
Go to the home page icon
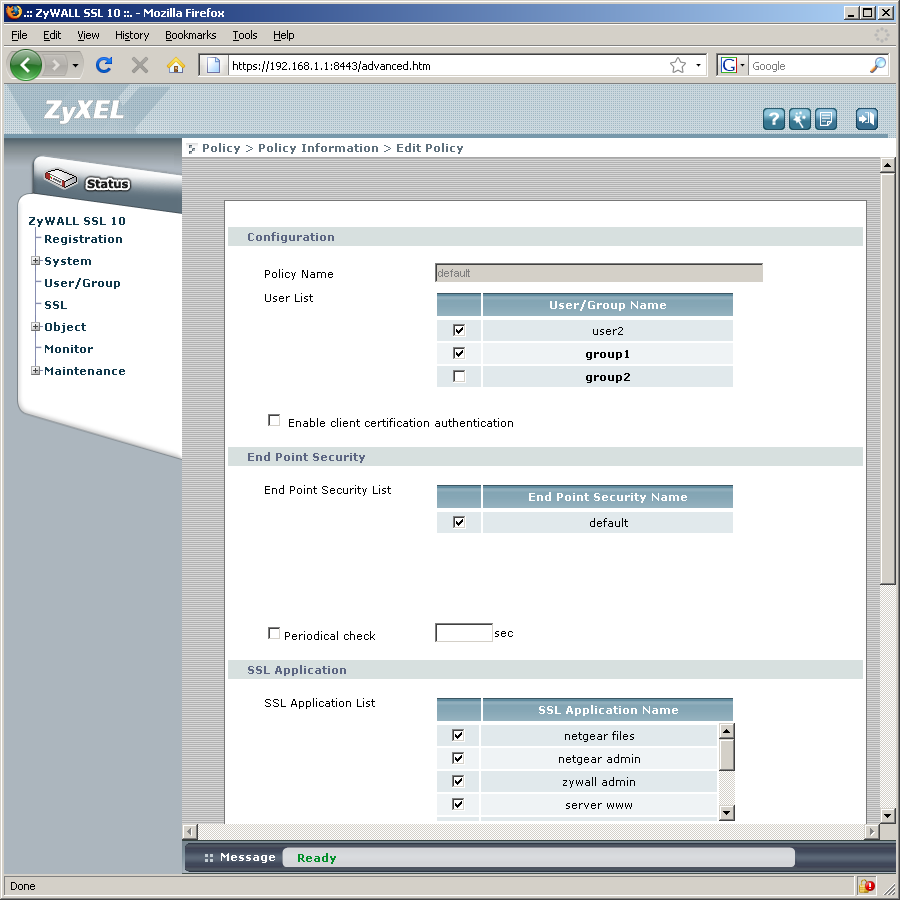coord(176,65)
